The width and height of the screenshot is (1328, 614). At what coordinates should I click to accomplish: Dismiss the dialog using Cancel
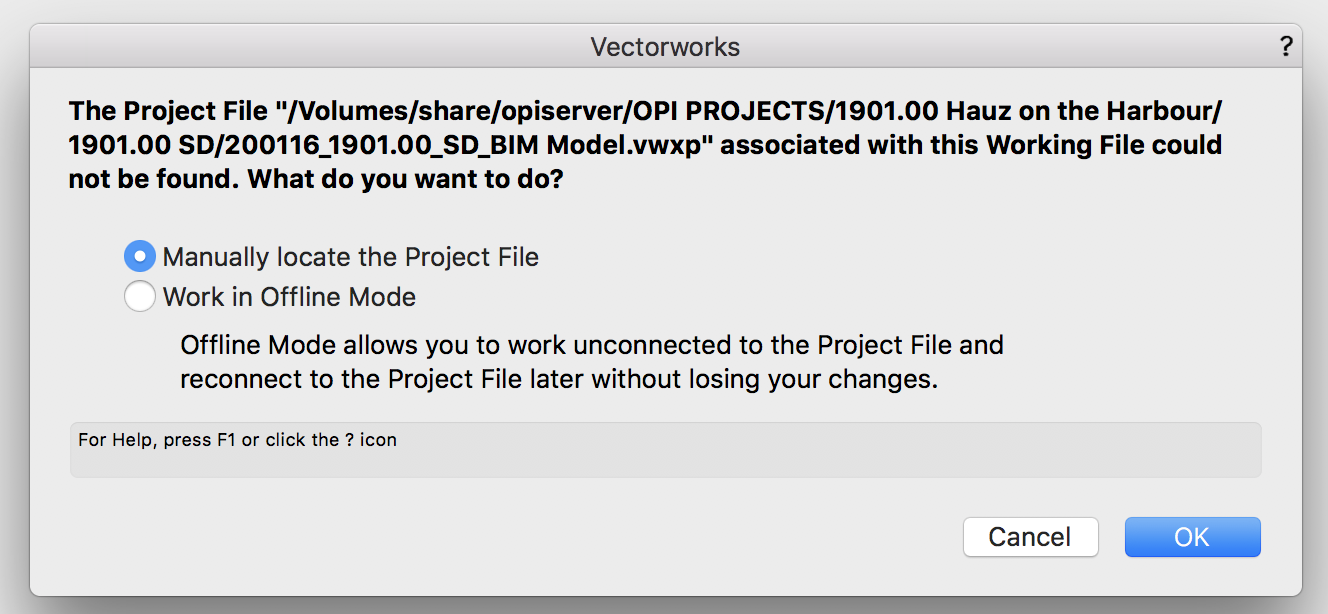[1030, 537]
